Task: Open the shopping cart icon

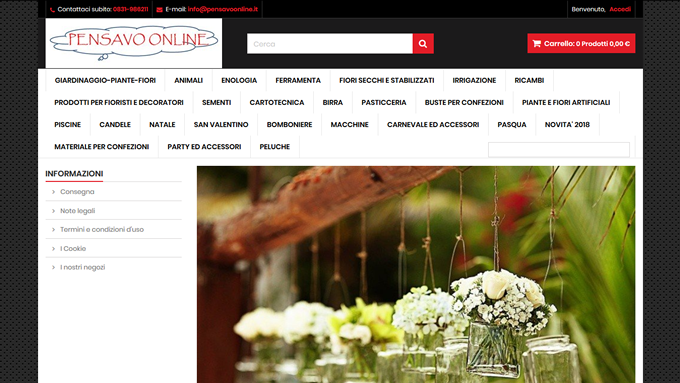Action: [x=536, y=43]
